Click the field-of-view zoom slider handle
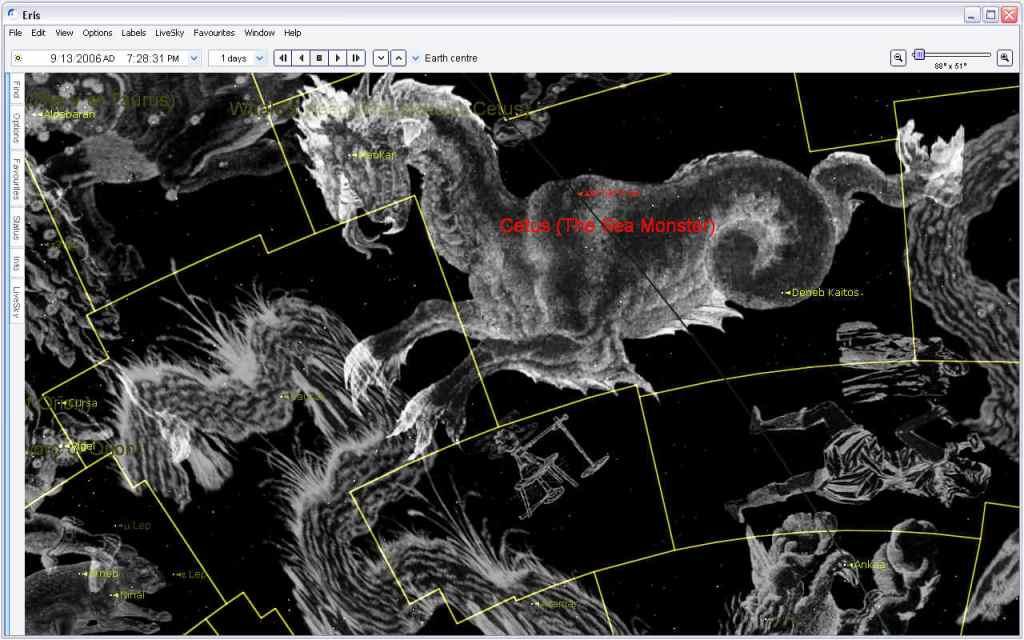 pos(919,55)
